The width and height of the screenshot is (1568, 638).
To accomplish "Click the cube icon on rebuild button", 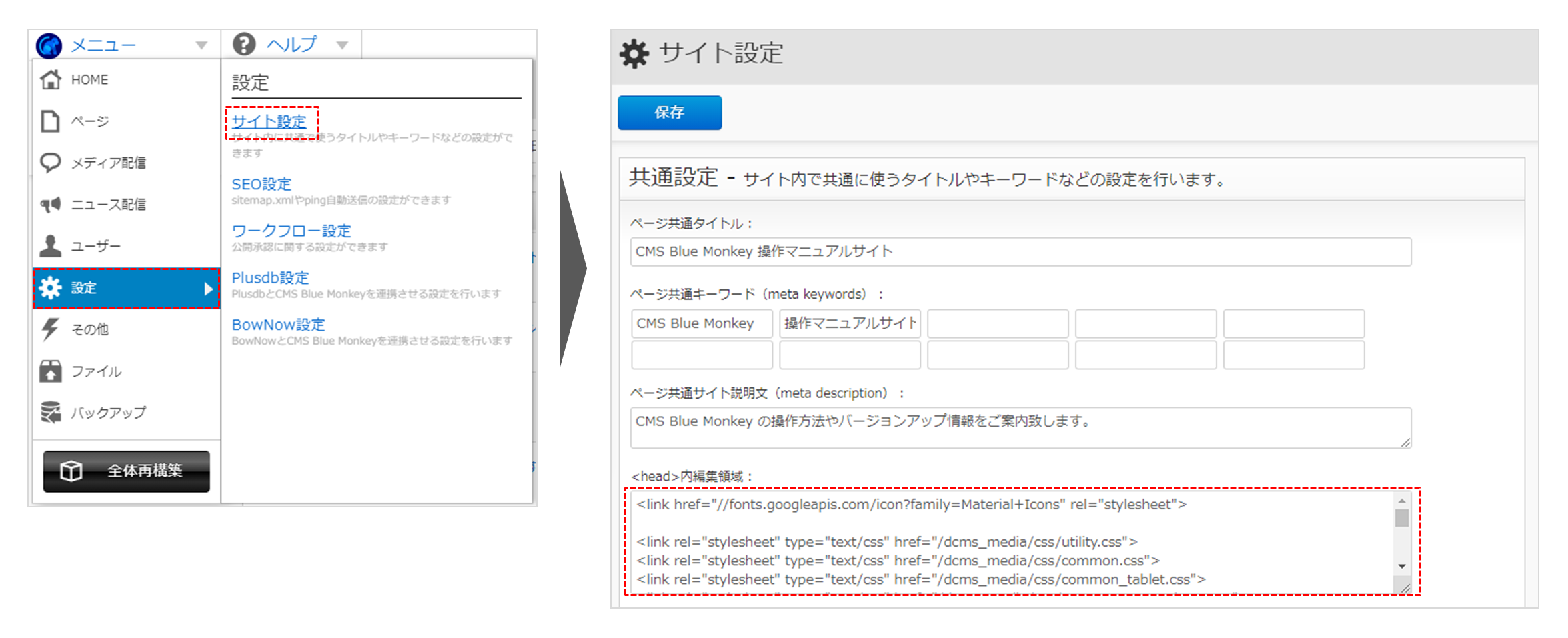I will 71,471.
